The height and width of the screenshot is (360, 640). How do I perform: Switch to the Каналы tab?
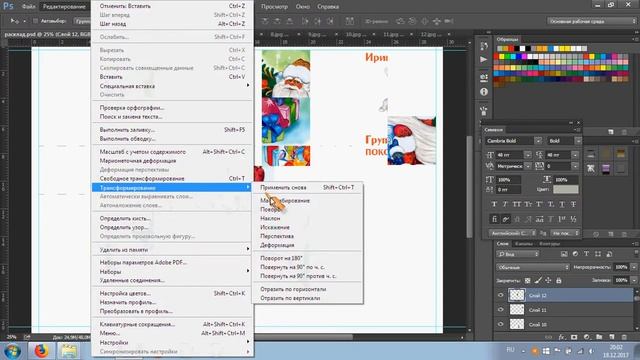(524, 244)
